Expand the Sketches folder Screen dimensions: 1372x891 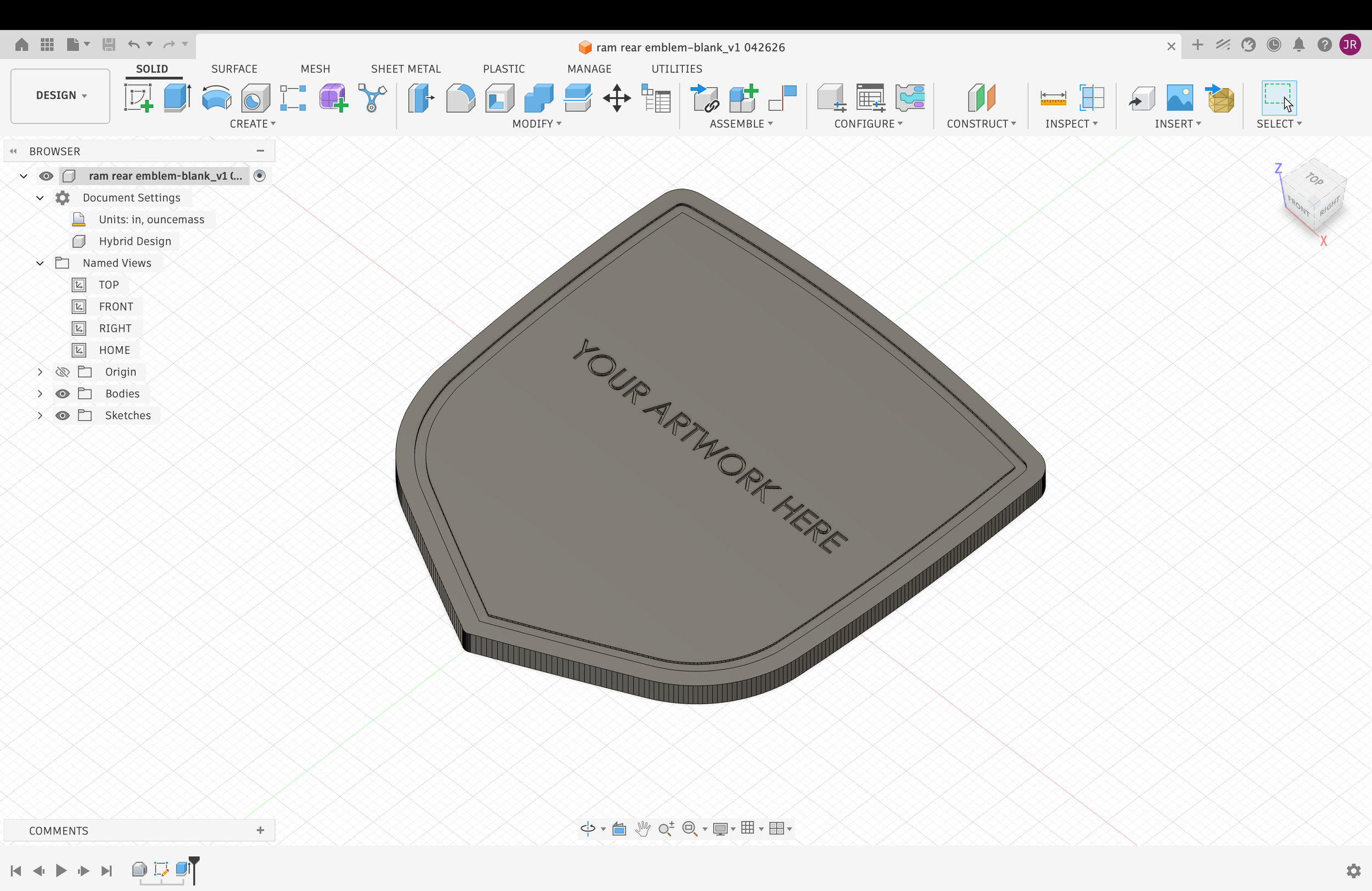coord(40,415)
